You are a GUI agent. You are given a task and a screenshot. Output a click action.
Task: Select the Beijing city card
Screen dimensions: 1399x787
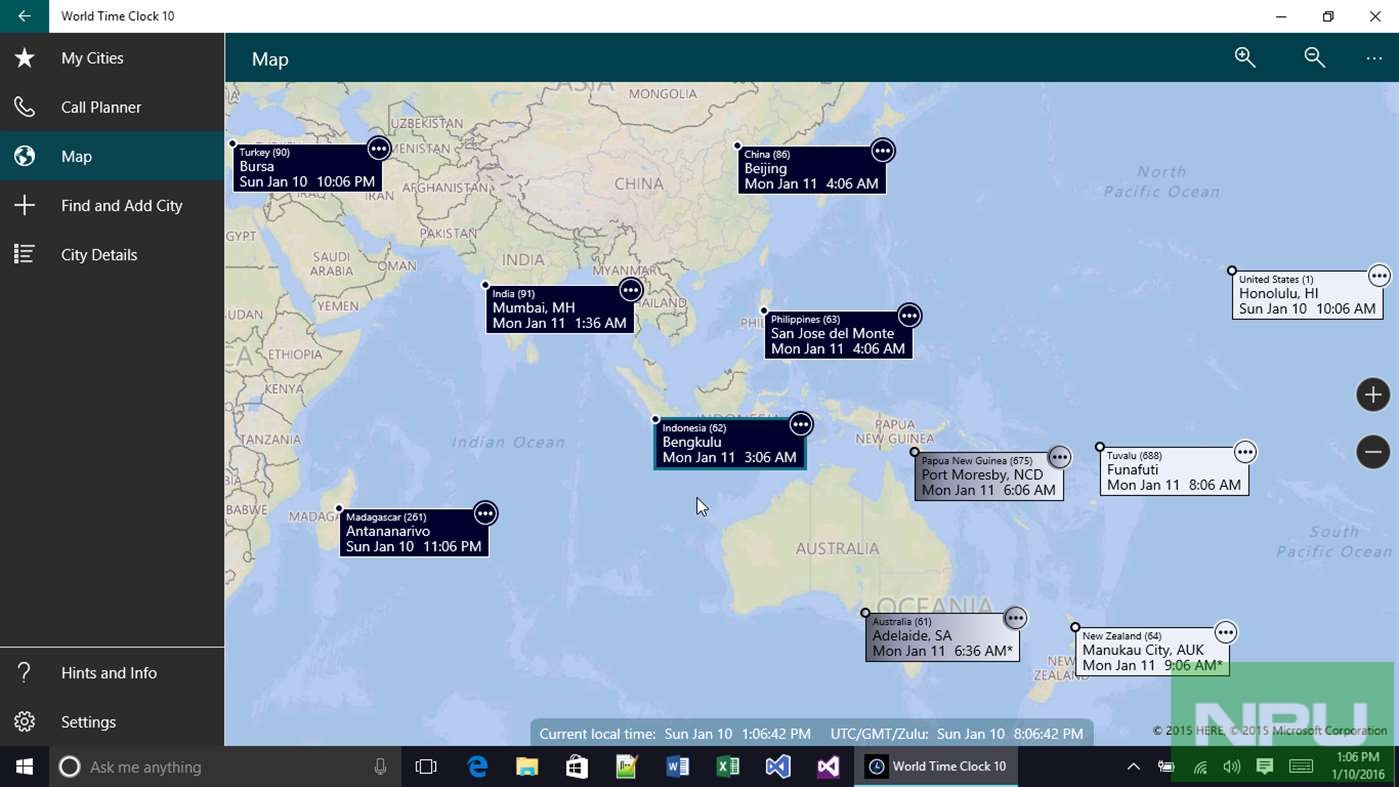coord(812,170)
